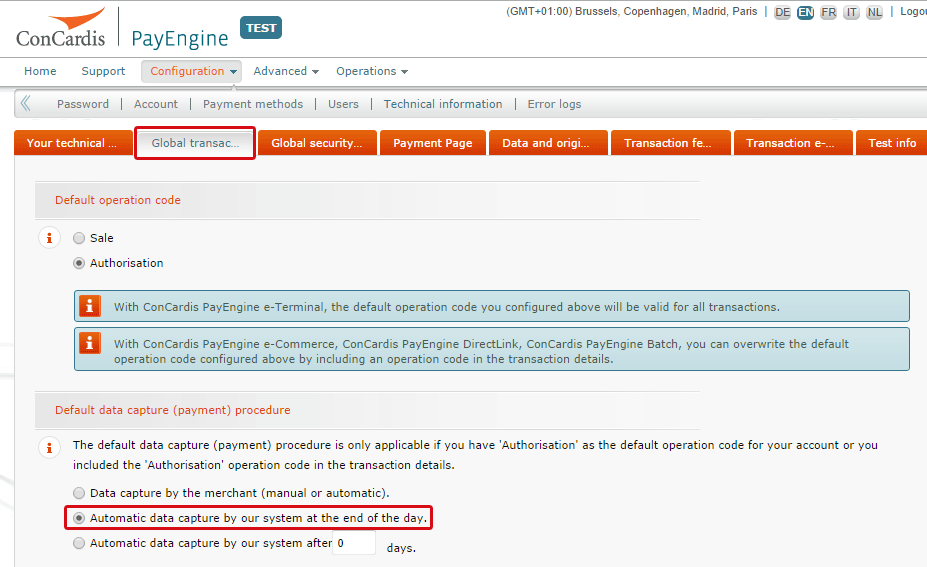This screenshot has width=927, height=567.
Task: Switch to the Payment Page tab
Action: [x=432, y=143]
